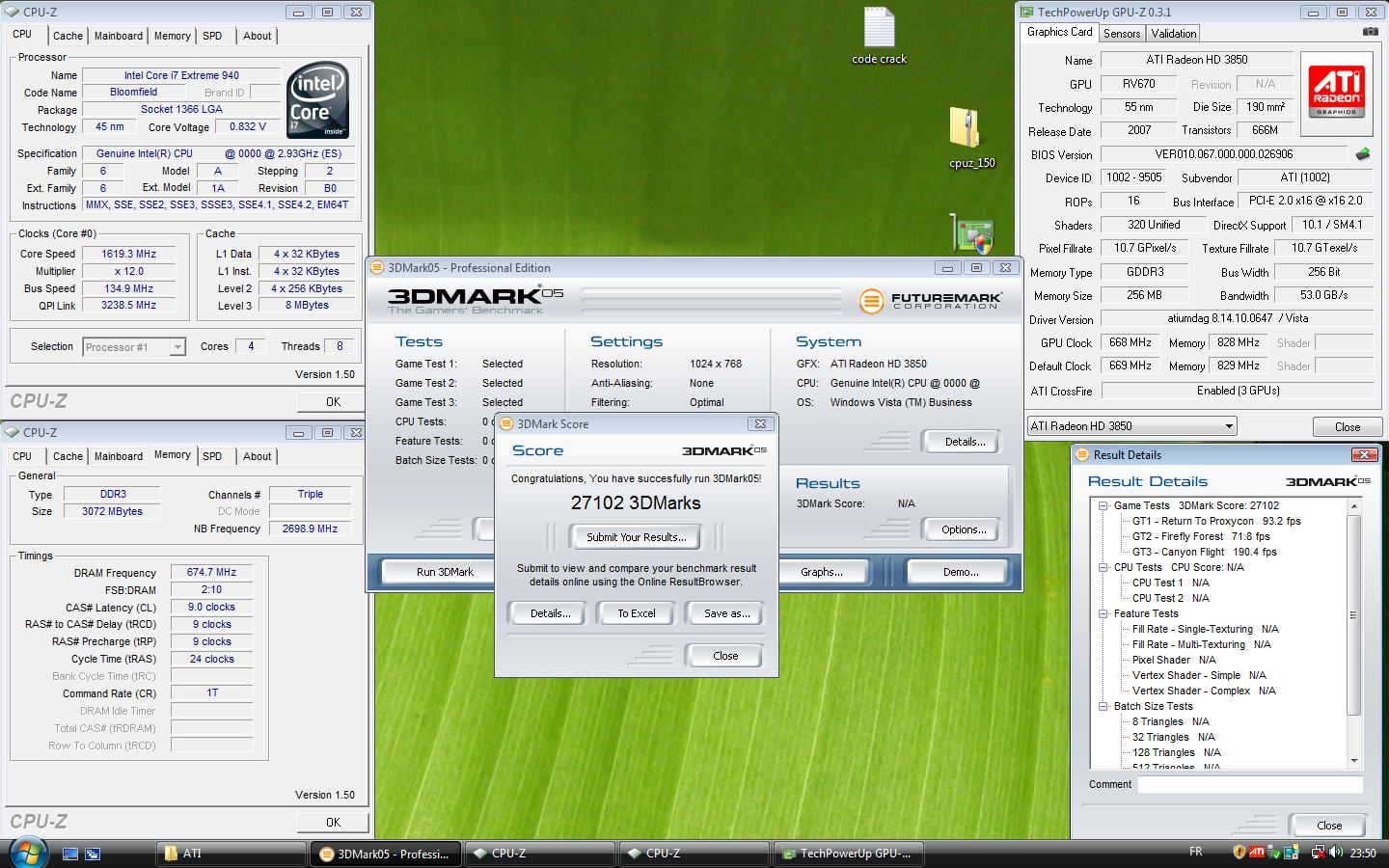
Task: Click OK in the top CPU-Z window
Action: pyautogui.click(x=333, y=402)
